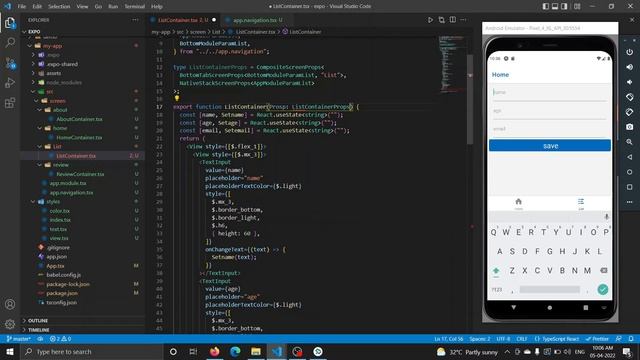Open the Help menu
Image resolution: width=640 pixels, height=360 pixels.
coord(157,7)
